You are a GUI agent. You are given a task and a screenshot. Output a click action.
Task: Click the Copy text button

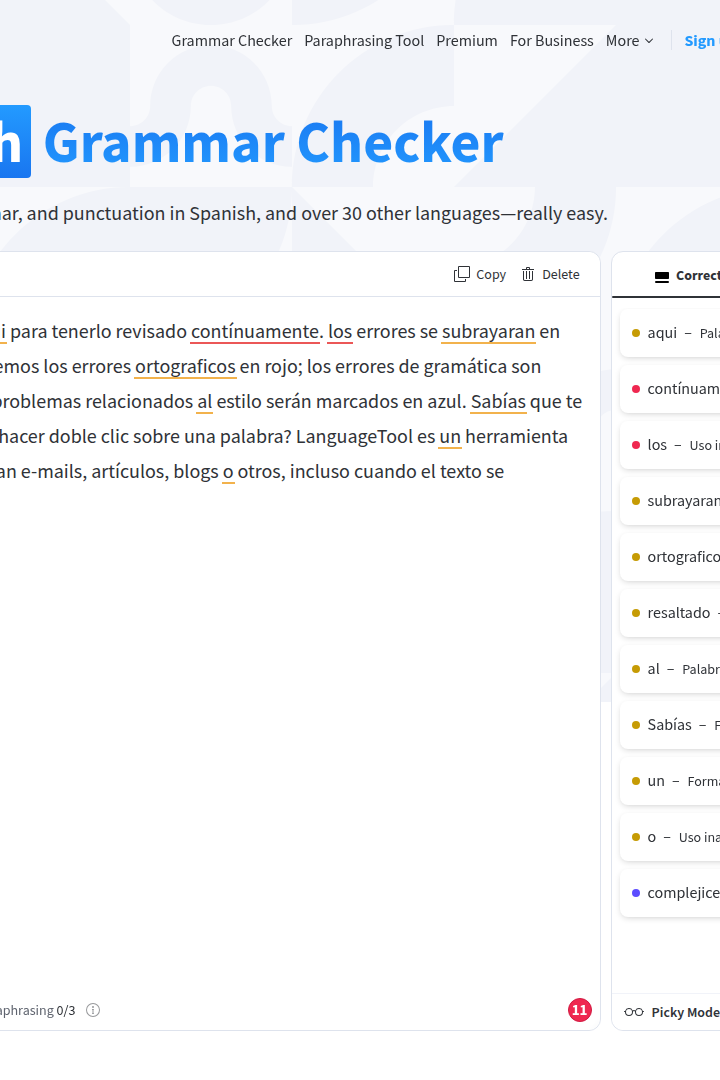tap(480, 275)
